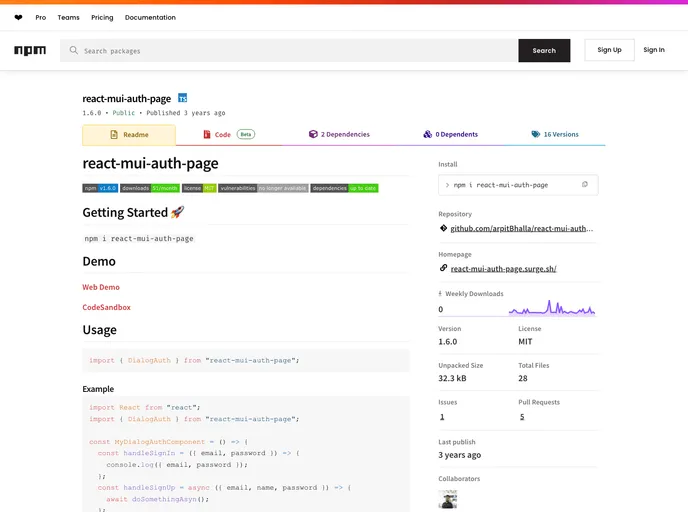
Task: Click the heart icon in top bar
Action: (x=18, y=18)
